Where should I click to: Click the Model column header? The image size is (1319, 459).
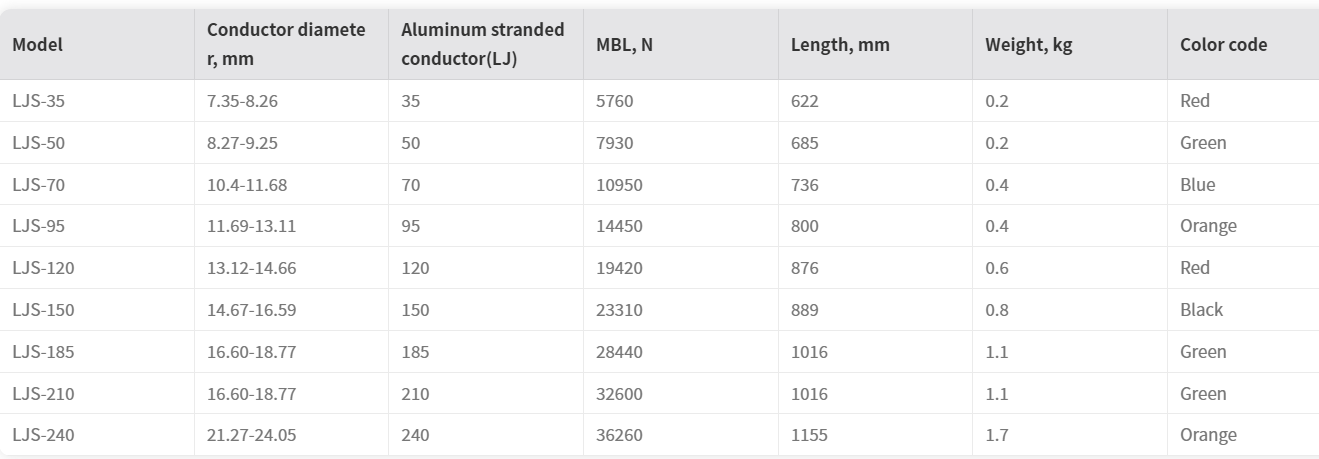pos(38,45)
